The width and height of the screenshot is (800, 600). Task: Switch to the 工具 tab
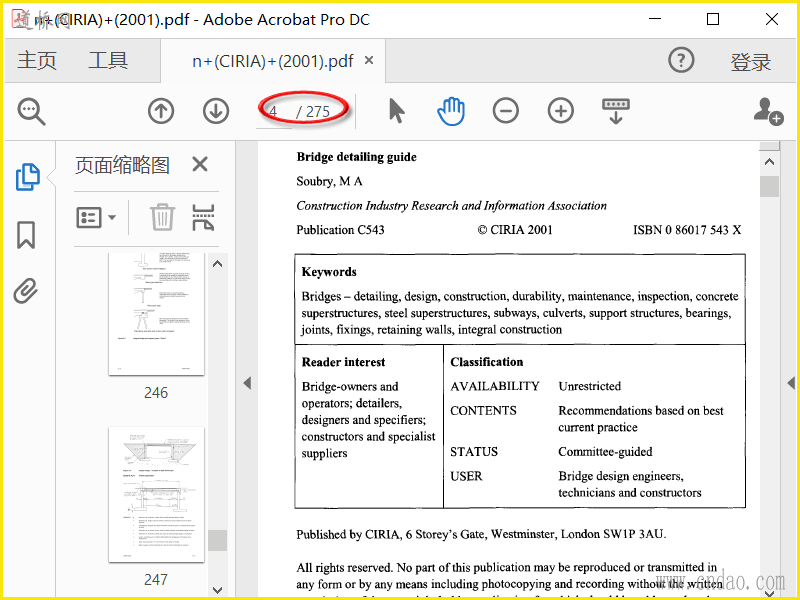tap(108, 60)
